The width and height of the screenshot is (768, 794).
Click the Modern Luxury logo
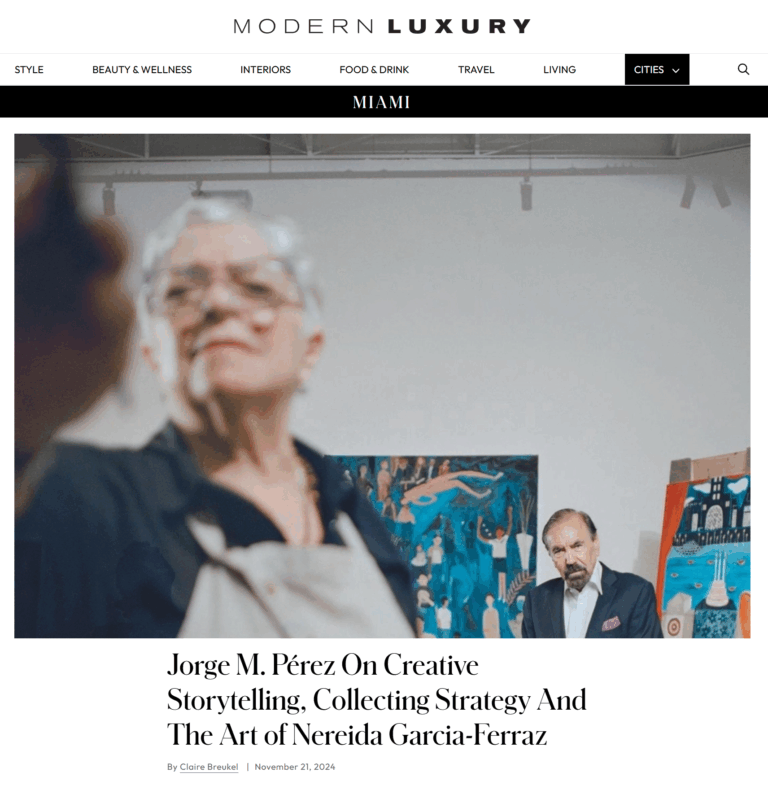[x=382, y=26]
